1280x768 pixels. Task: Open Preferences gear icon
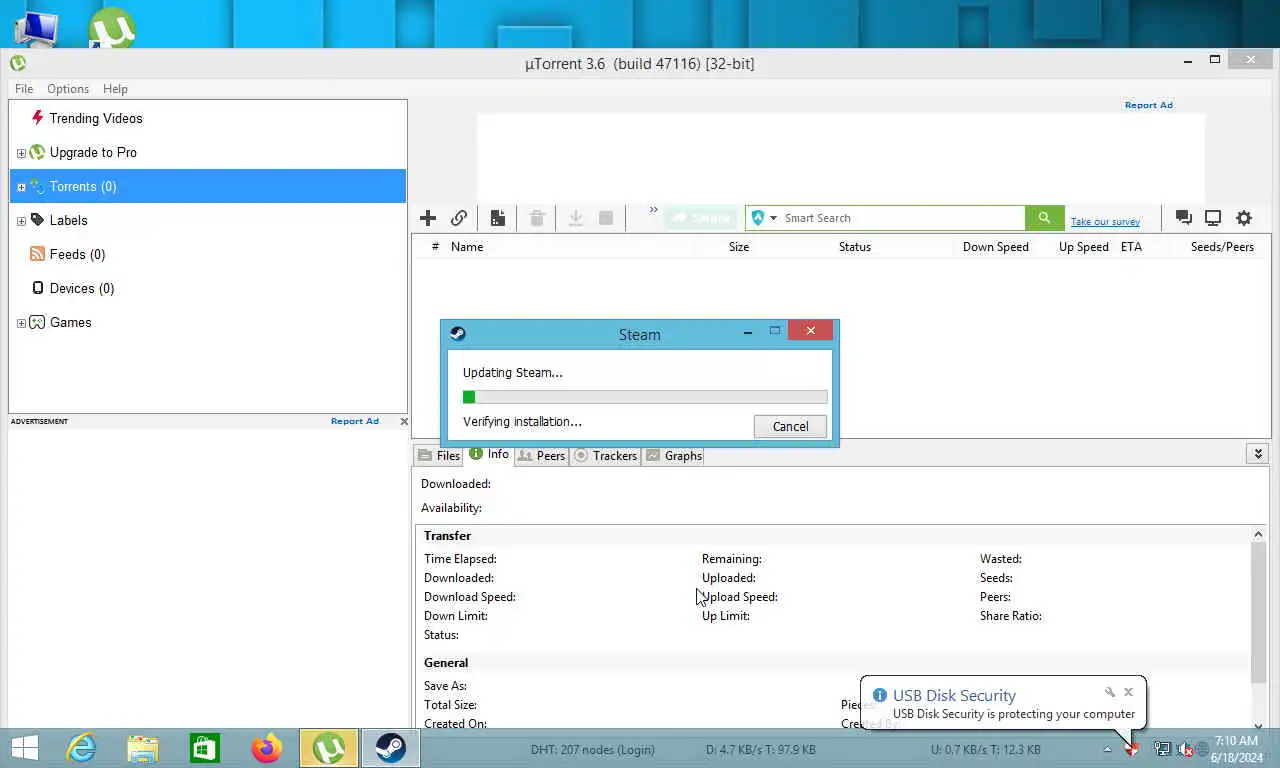coord(1244,218)
